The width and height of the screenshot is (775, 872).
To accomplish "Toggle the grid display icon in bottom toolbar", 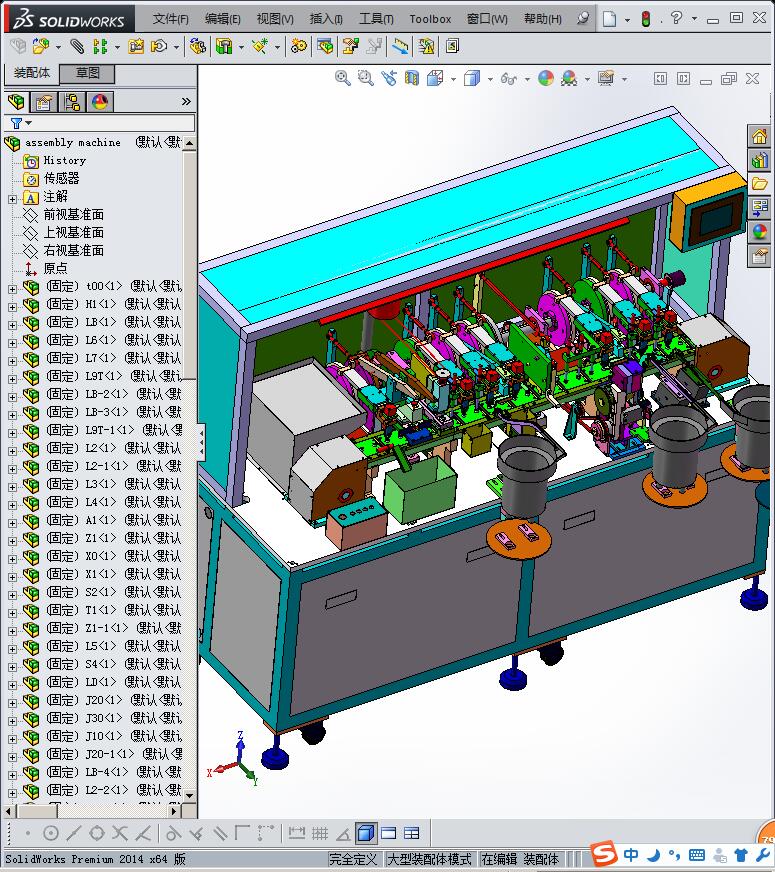I will (x=320, y=833).
